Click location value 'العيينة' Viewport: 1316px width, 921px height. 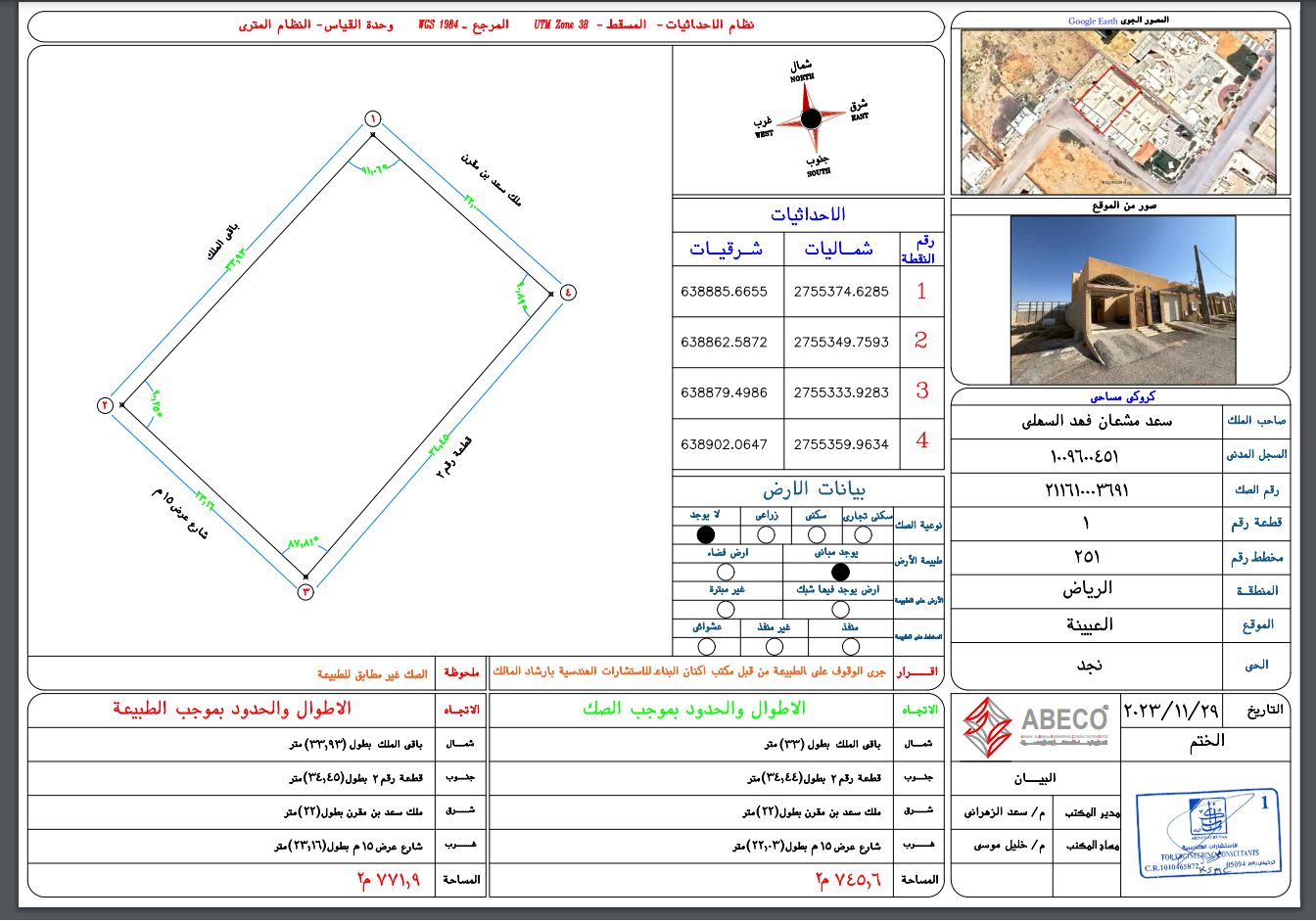1090,624
